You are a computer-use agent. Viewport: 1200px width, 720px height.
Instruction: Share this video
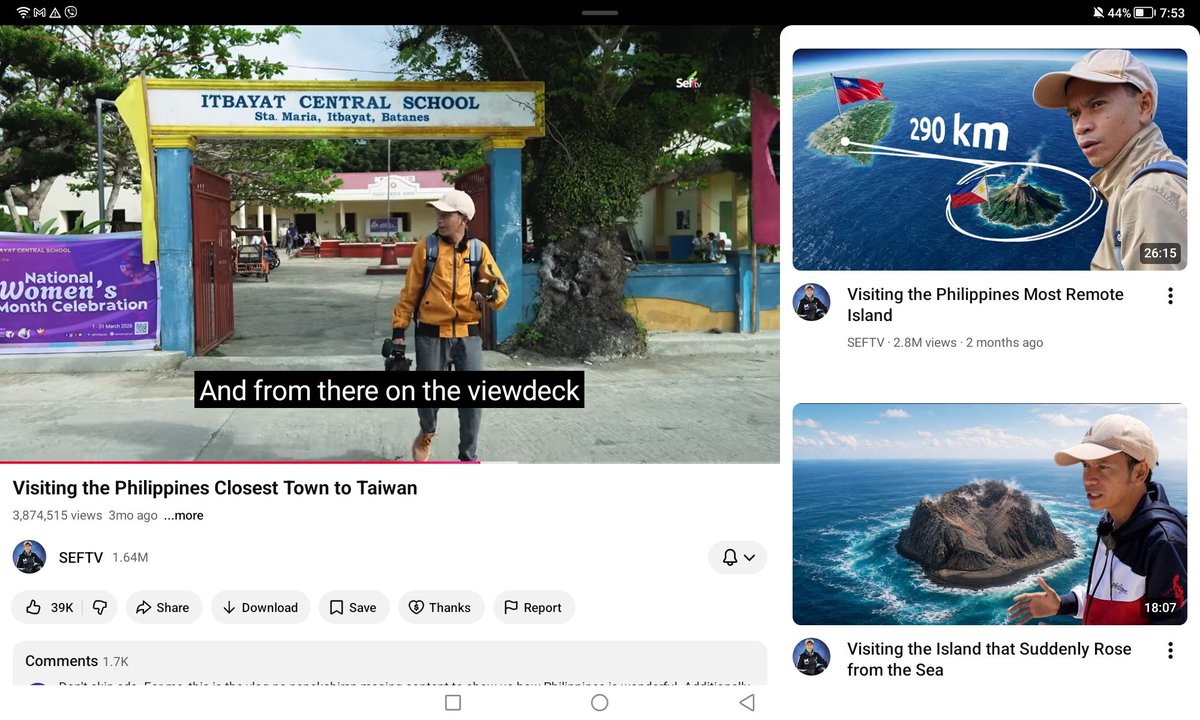pyautogui.click(x=163, y=607)
